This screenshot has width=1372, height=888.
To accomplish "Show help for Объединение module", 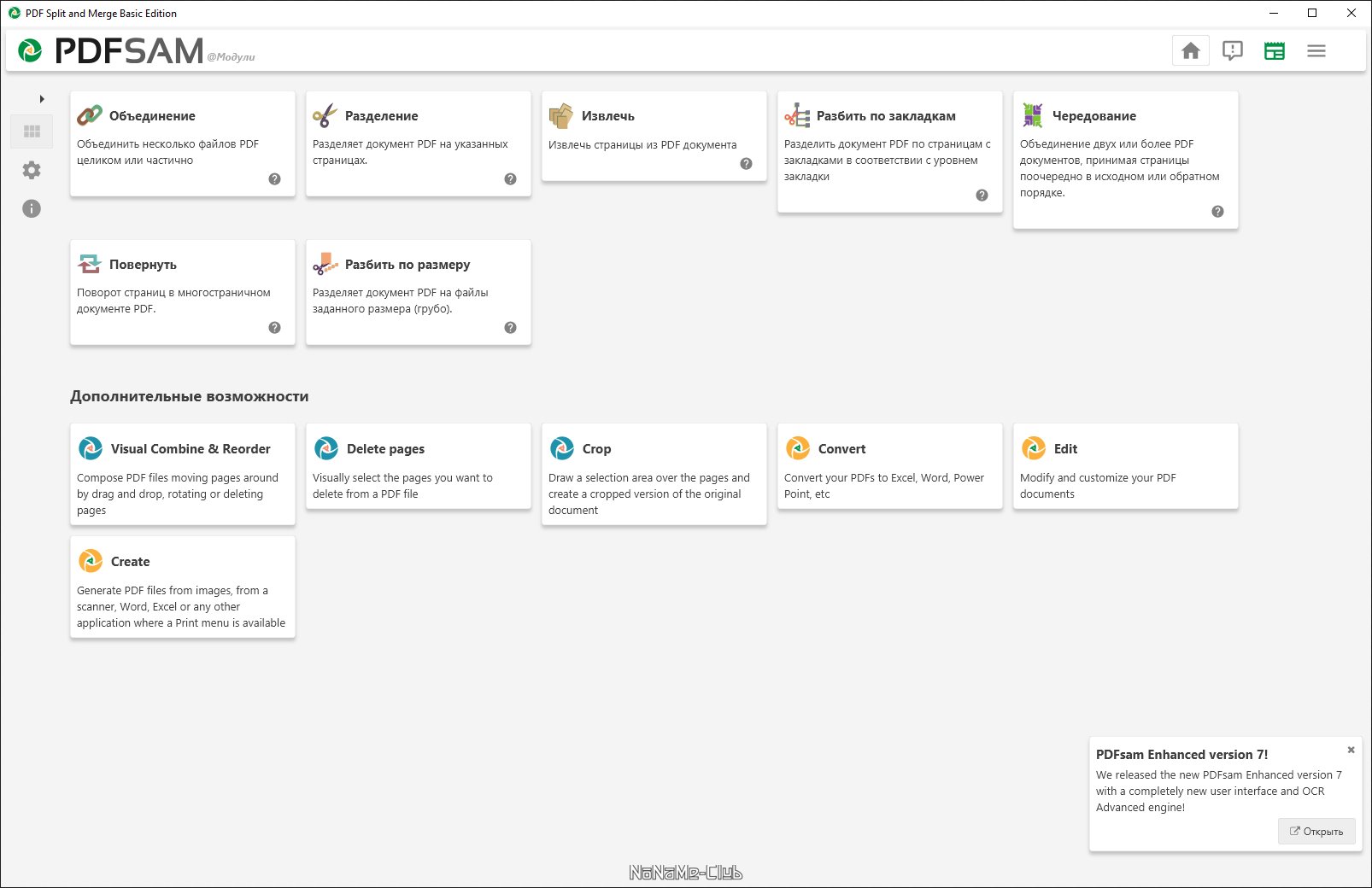I will (x=274, y=179).
